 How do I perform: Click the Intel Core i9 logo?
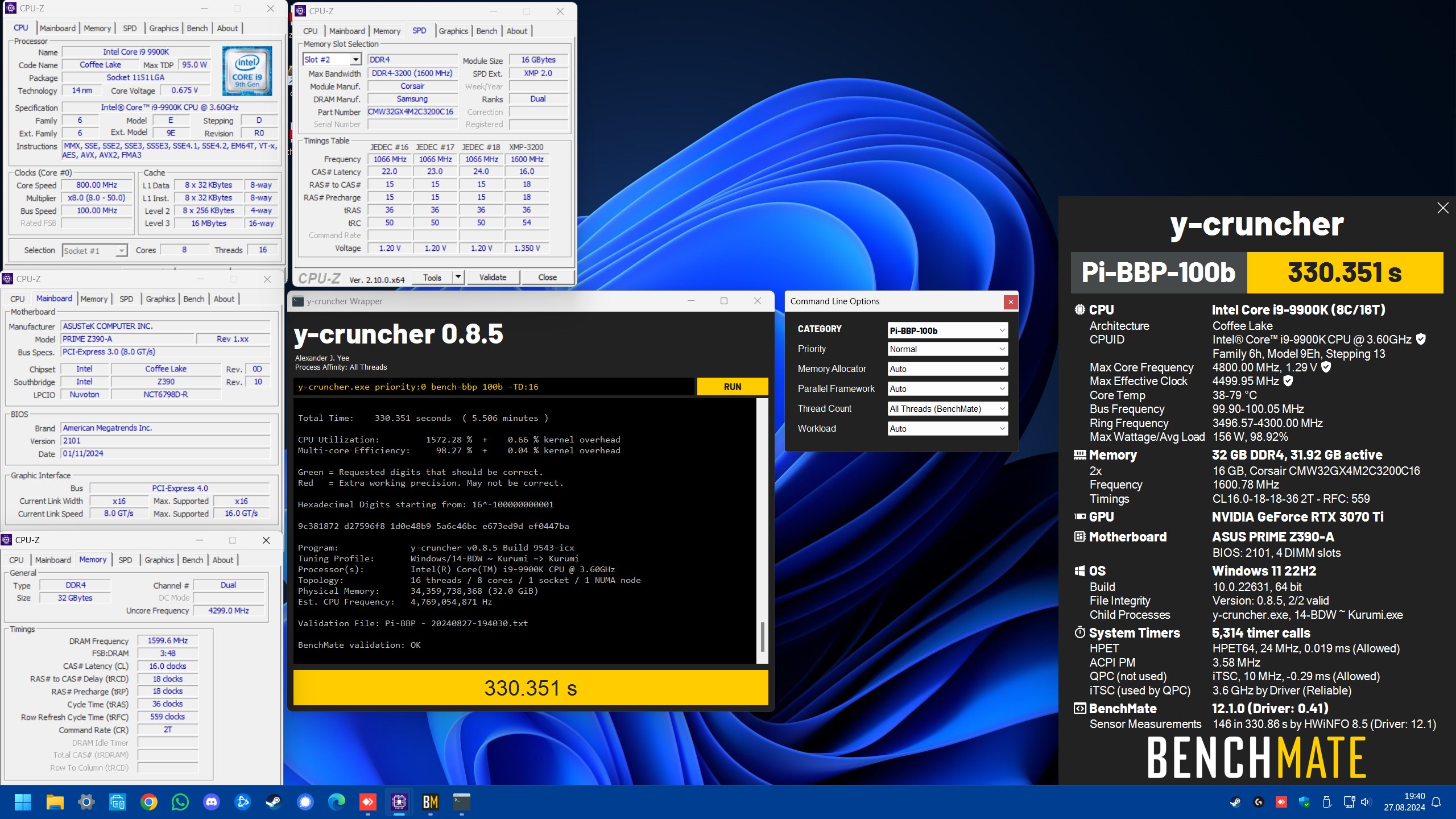(x=247, y=71)
